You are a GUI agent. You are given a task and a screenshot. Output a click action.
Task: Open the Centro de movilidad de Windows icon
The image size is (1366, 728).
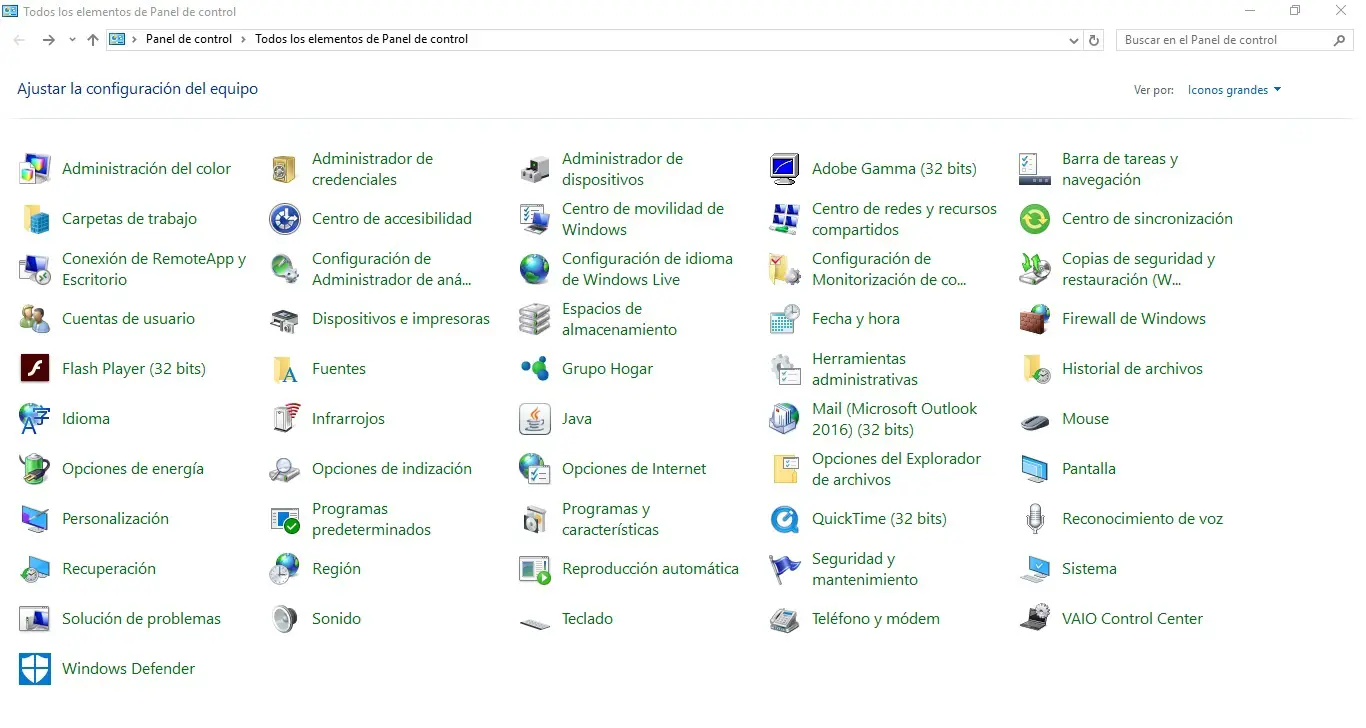[535, 219]
